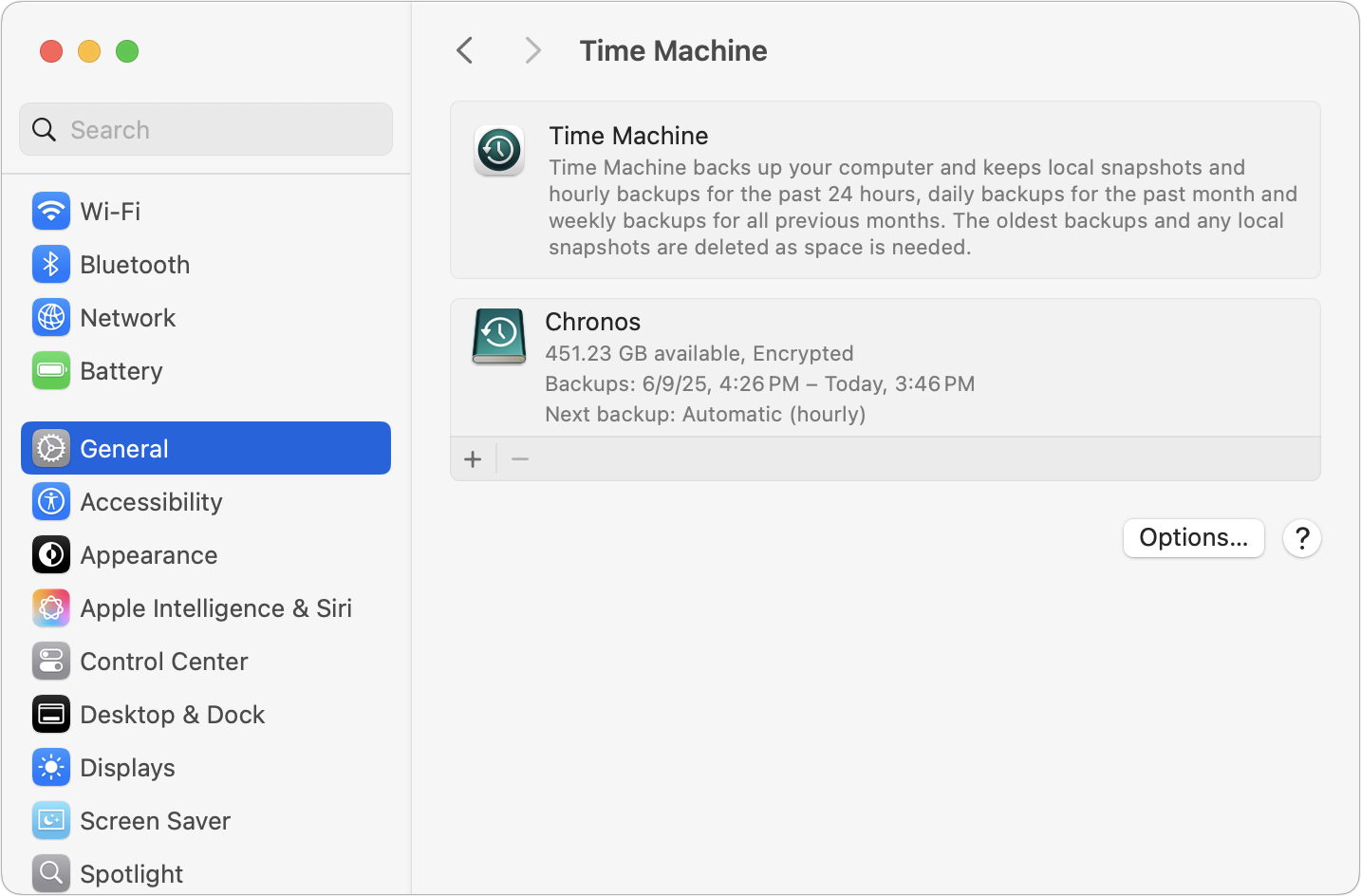The width and height of the screenshot is (1361, 896).
Task: Open Battery settings
Action: [x=206, y=370]
